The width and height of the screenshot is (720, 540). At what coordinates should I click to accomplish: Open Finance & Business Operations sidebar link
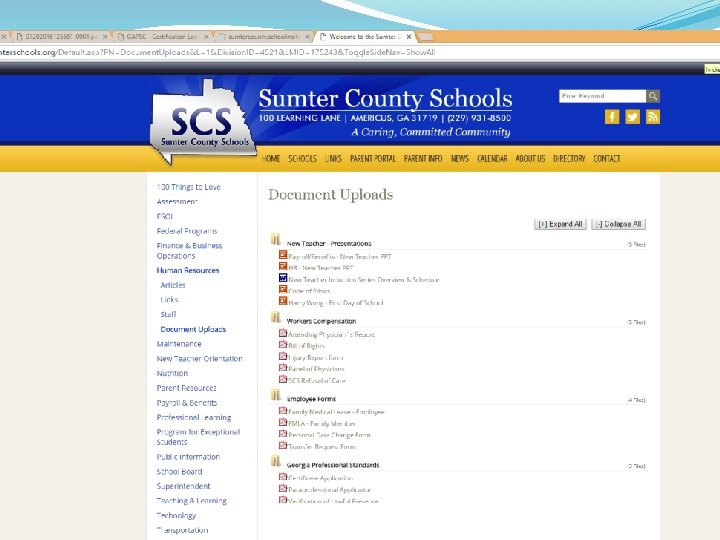189,251
